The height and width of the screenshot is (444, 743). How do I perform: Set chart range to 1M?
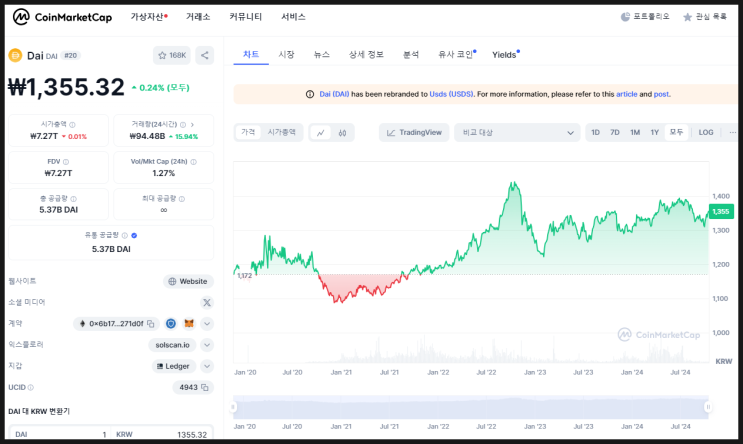[635, 133]
